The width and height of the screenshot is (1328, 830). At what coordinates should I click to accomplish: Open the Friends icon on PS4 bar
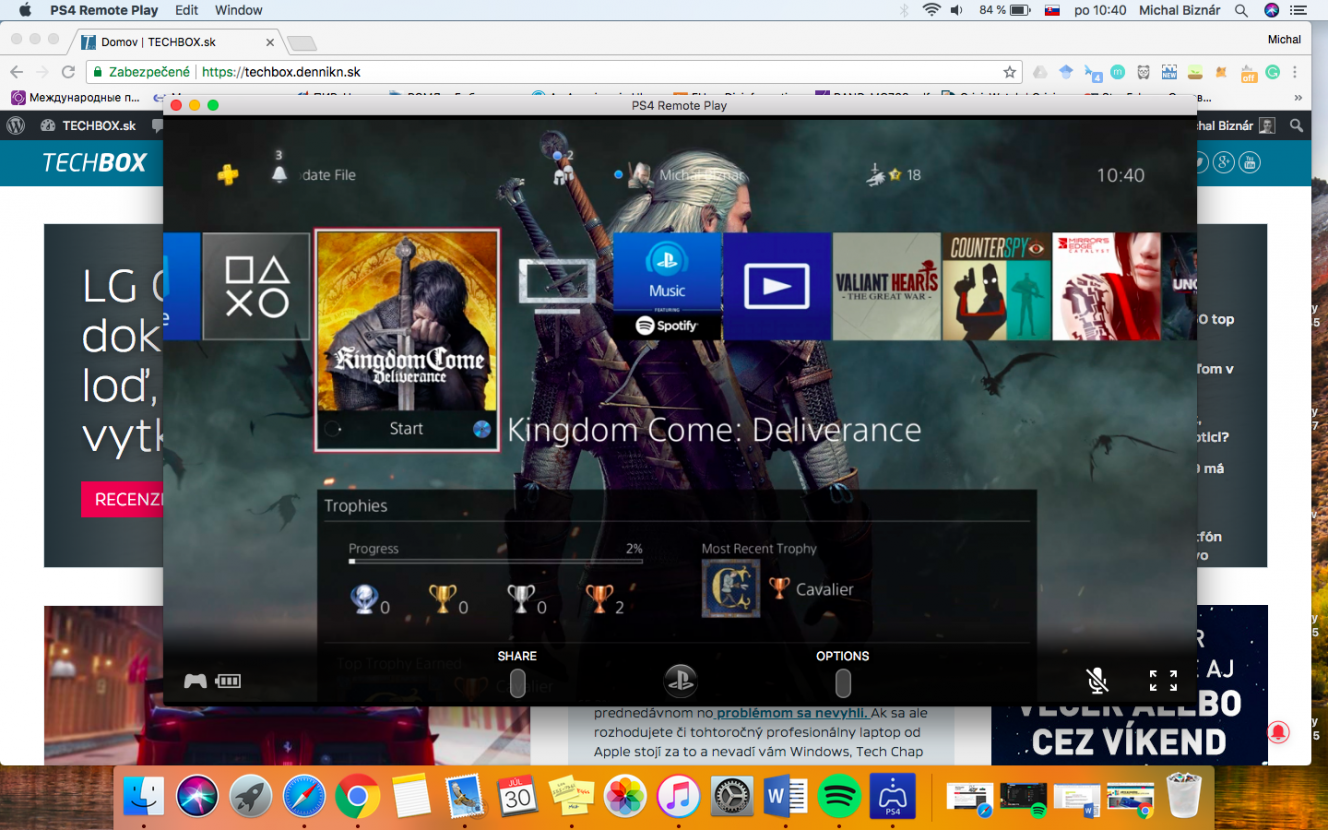coord(564,174)
